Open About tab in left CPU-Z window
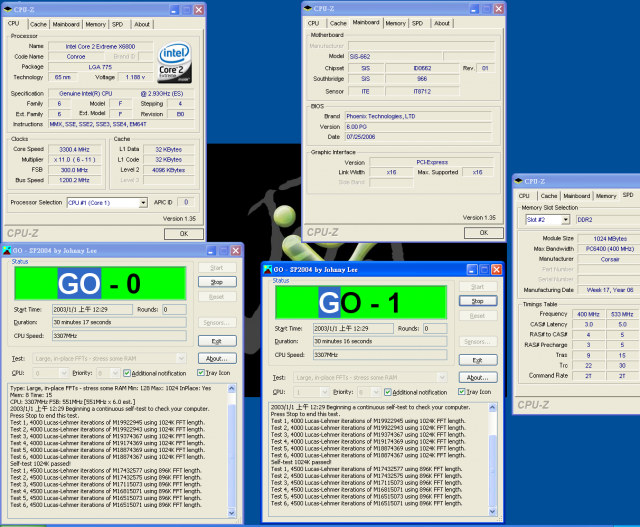The height and width of the screenshot is (527, 640). (142, 24)
